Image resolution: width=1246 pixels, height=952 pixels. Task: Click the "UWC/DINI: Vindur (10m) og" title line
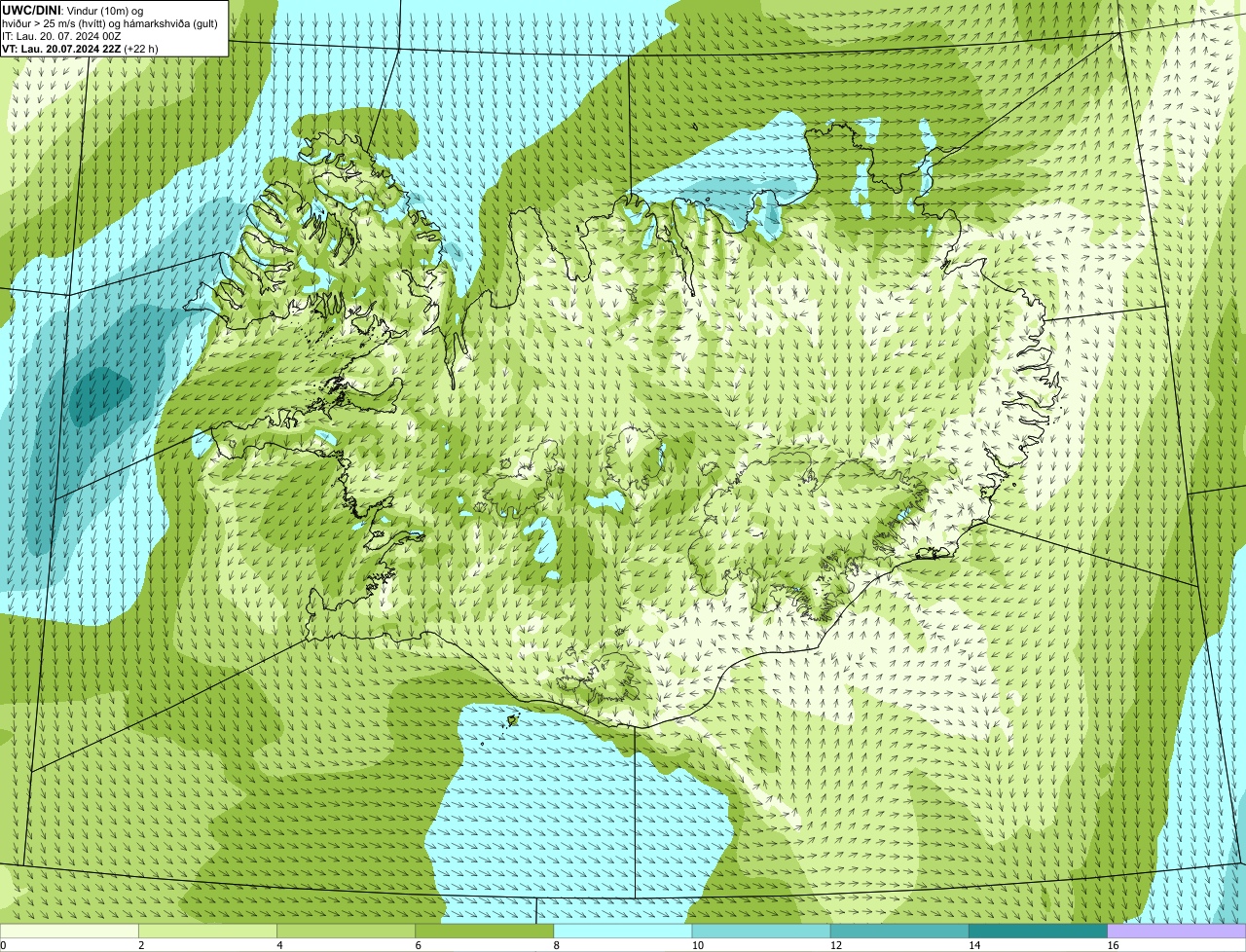coord(73,10)
